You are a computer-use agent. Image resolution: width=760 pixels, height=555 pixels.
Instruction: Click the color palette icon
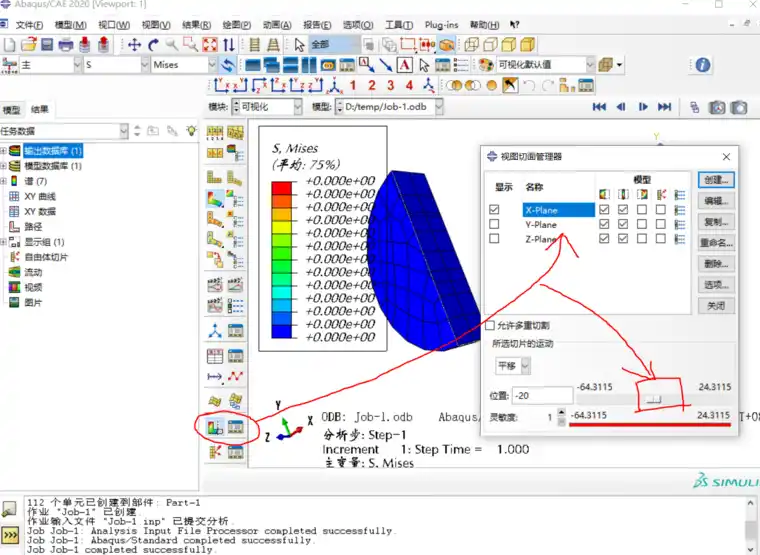pos(485,64)
